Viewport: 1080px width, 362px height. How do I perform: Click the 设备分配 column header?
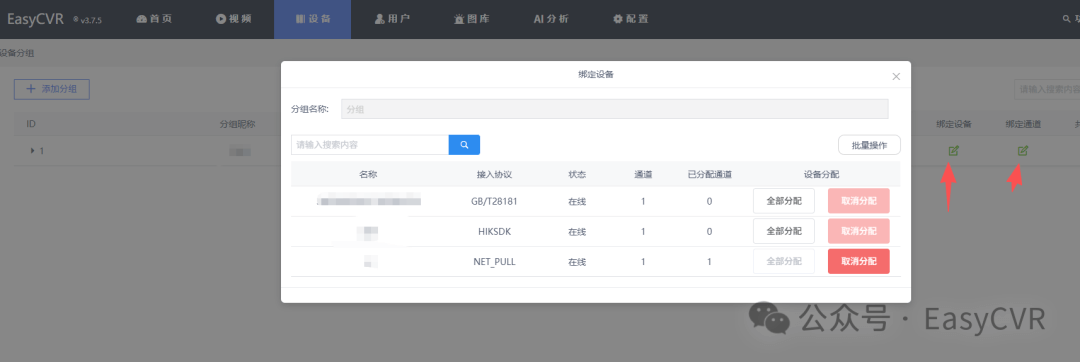821,174
